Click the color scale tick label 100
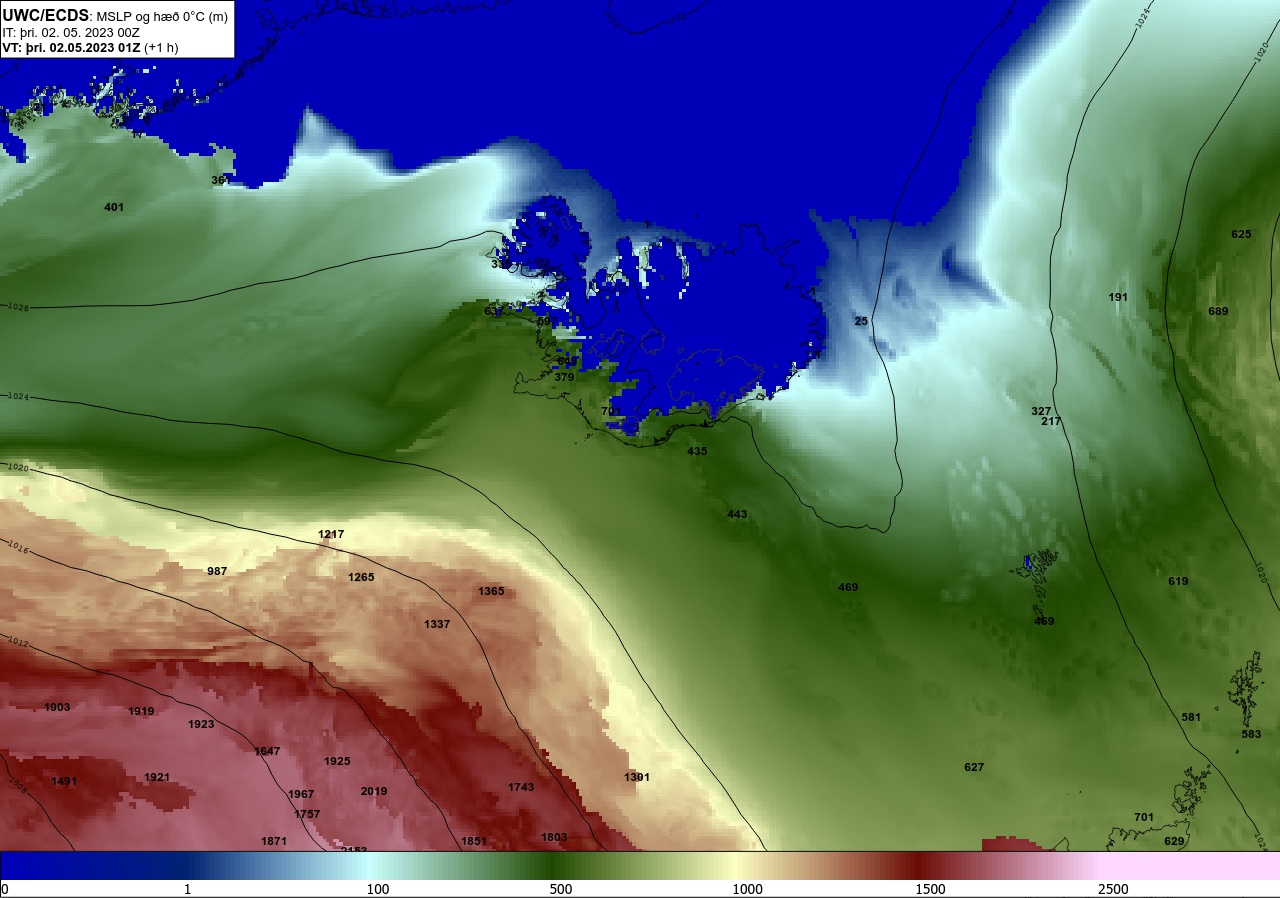The height and width of the screenshot is (898, 1280). [x=377, y=889]
